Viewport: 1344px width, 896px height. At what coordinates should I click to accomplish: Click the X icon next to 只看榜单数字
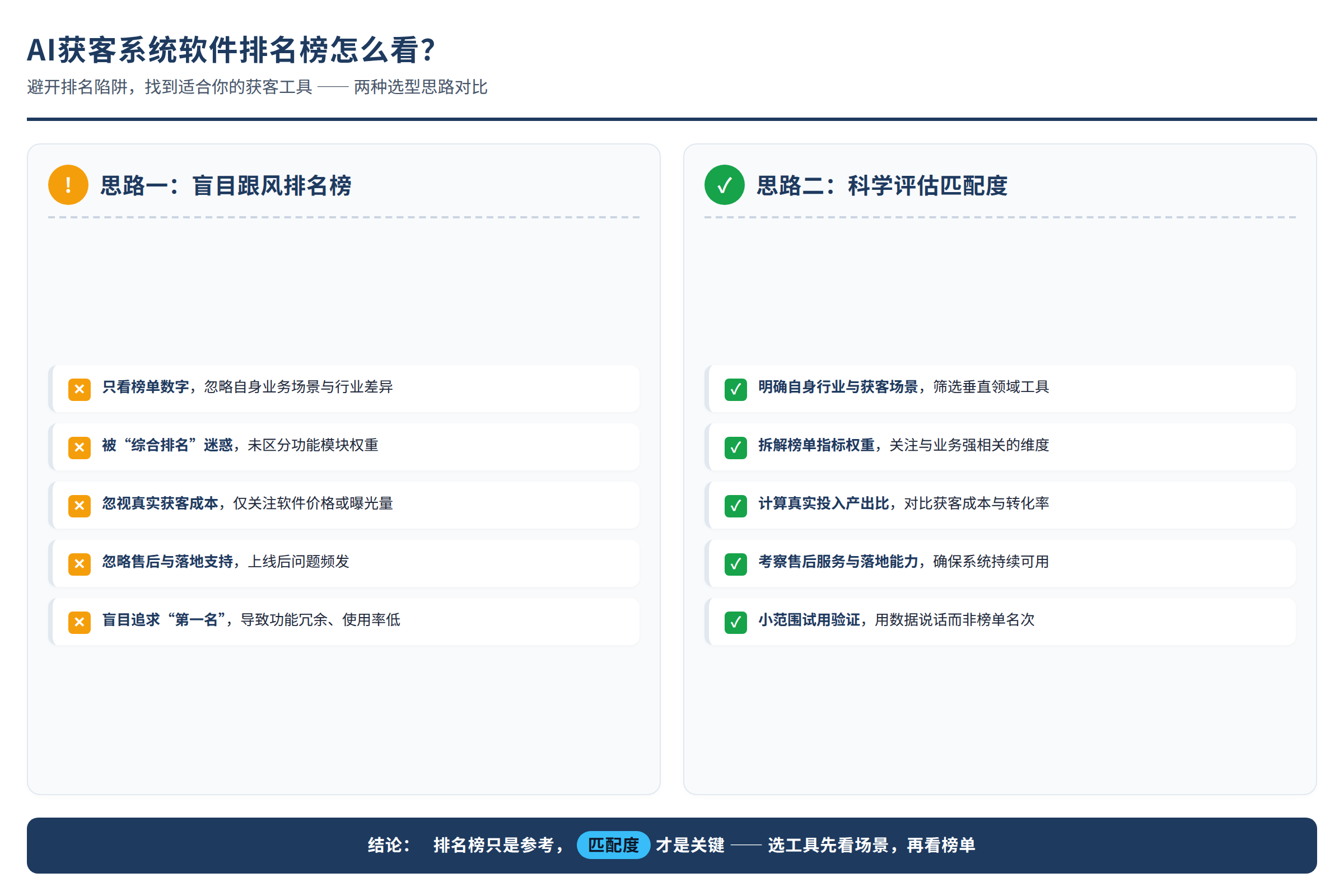click(x=80, y=389)
